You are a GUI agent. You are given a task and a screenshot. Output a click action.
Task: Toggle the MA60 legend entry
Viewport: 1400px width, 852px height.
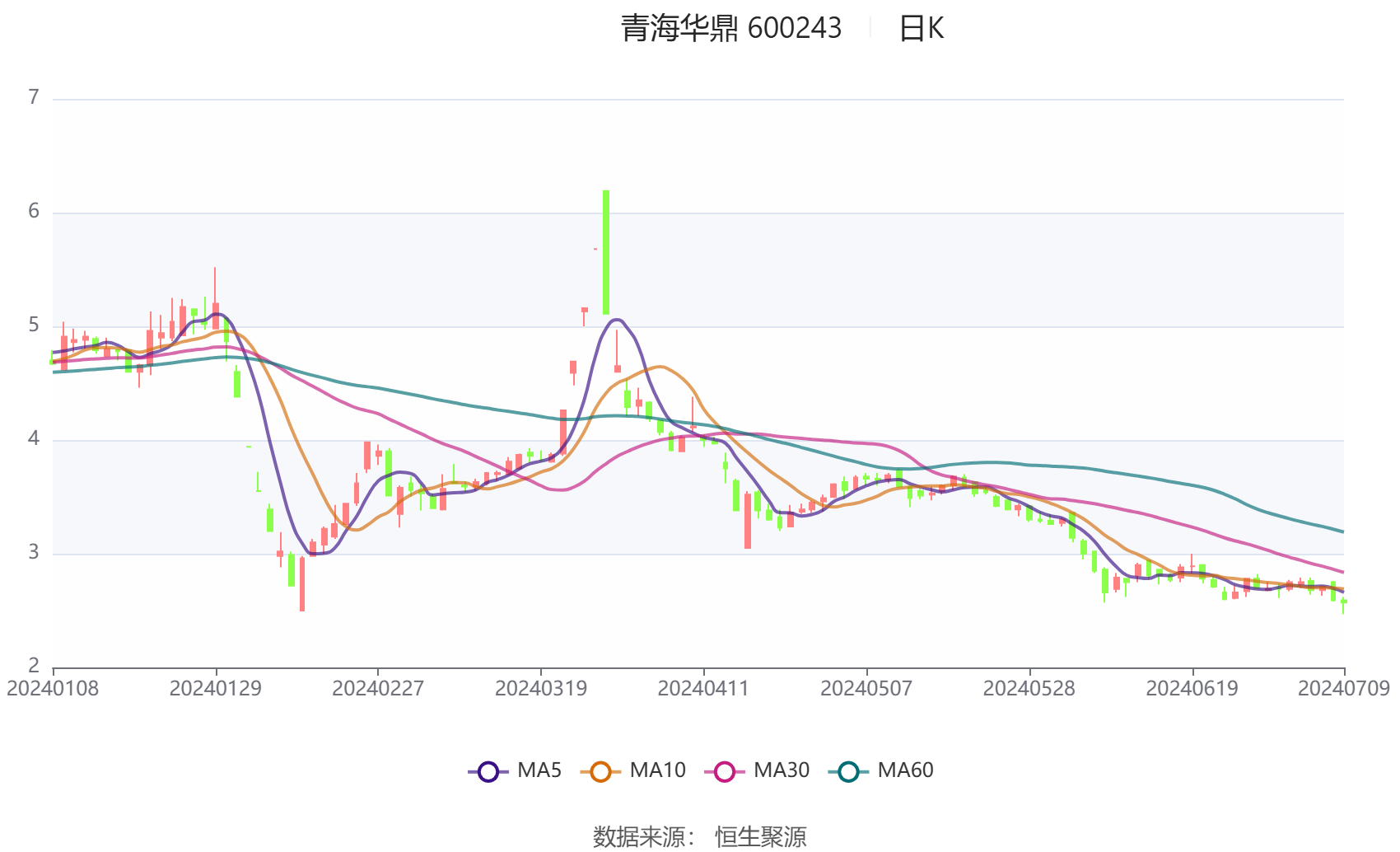pos(881,771)
